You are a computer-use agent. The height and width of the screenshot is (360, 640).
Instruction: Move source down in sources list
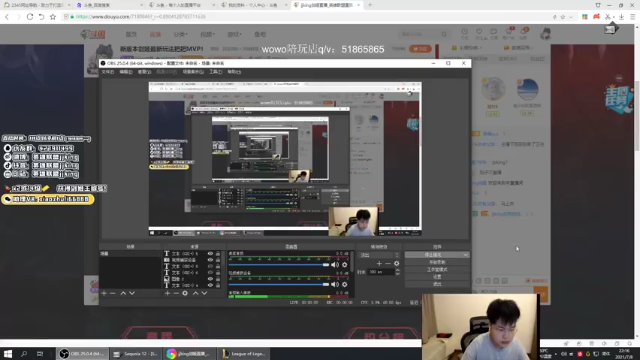pos(204,293)
